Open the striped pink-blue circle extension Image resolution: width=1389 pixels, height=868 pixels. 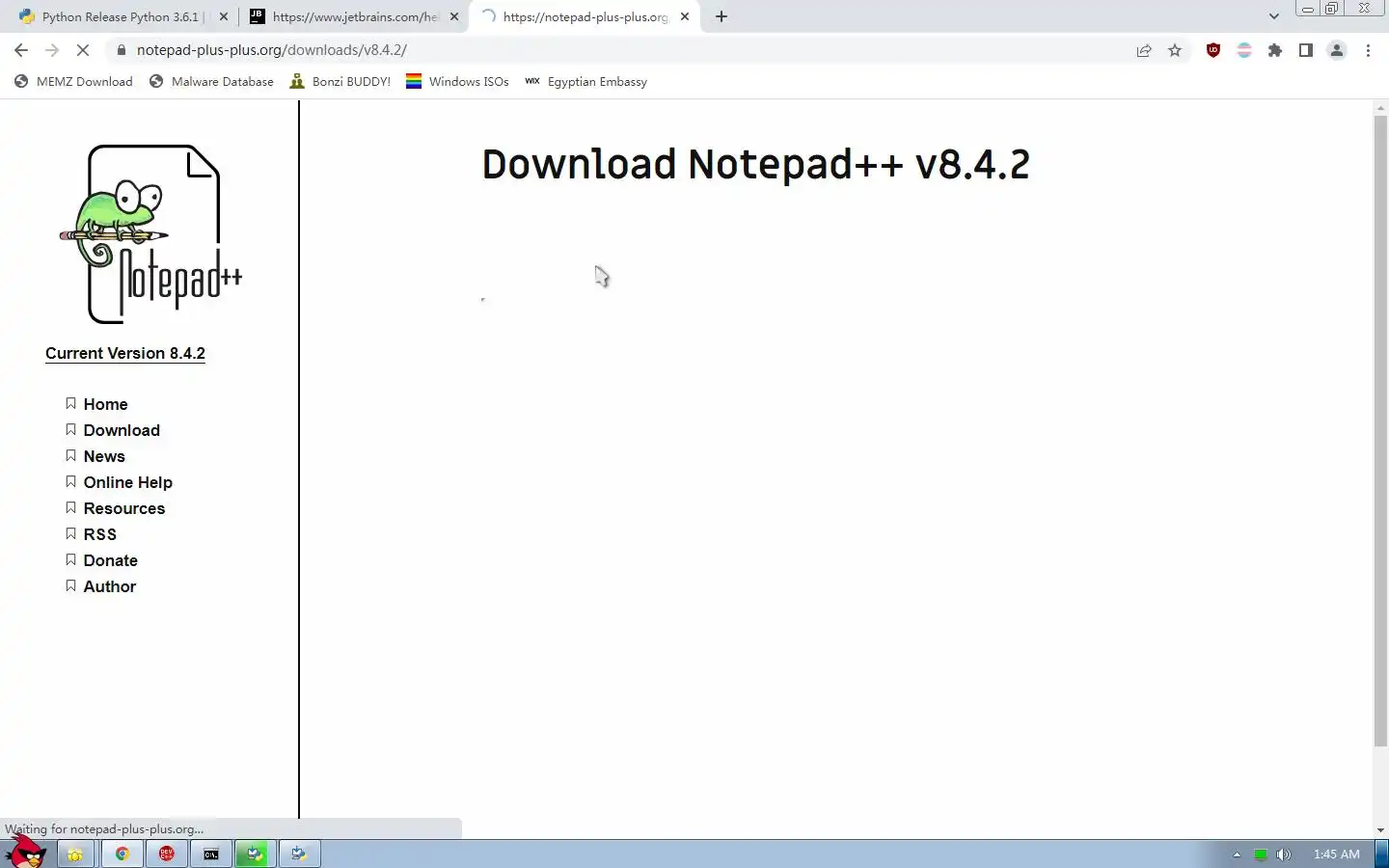click(x=1244, y=50)
